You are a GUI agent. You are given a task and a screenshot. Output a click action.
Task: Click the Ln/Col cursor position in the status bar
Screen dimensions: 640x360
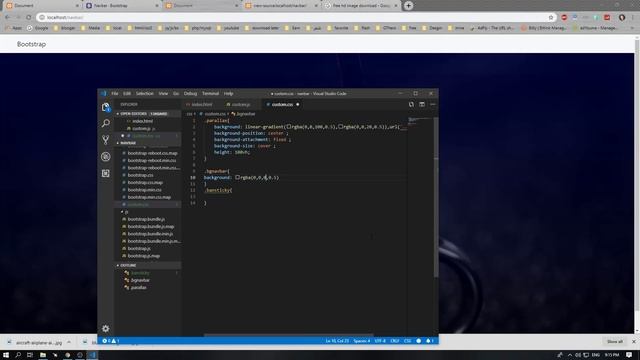(x=337, y=341)
